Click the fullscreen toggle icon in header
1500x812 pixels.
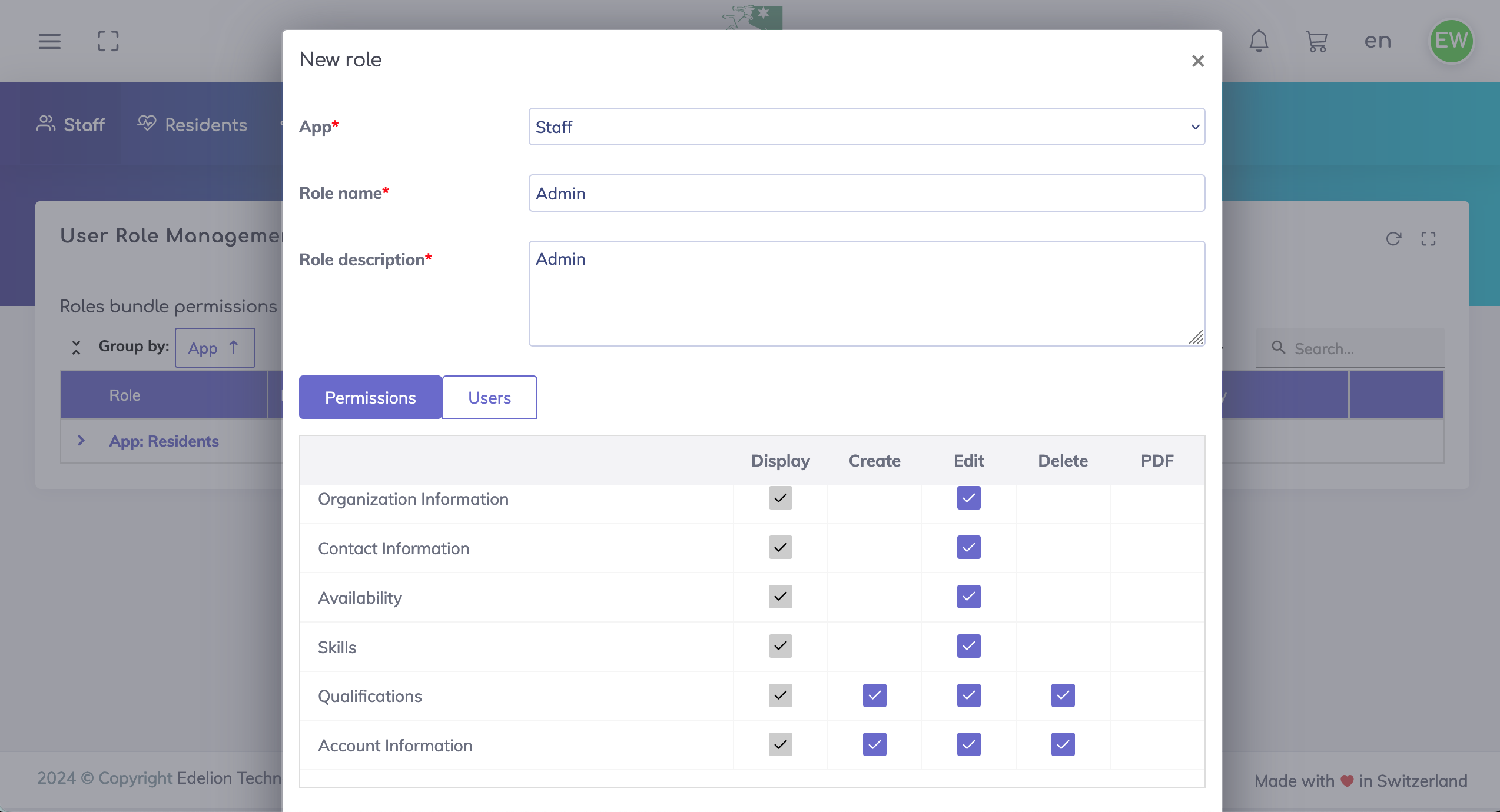108,41
